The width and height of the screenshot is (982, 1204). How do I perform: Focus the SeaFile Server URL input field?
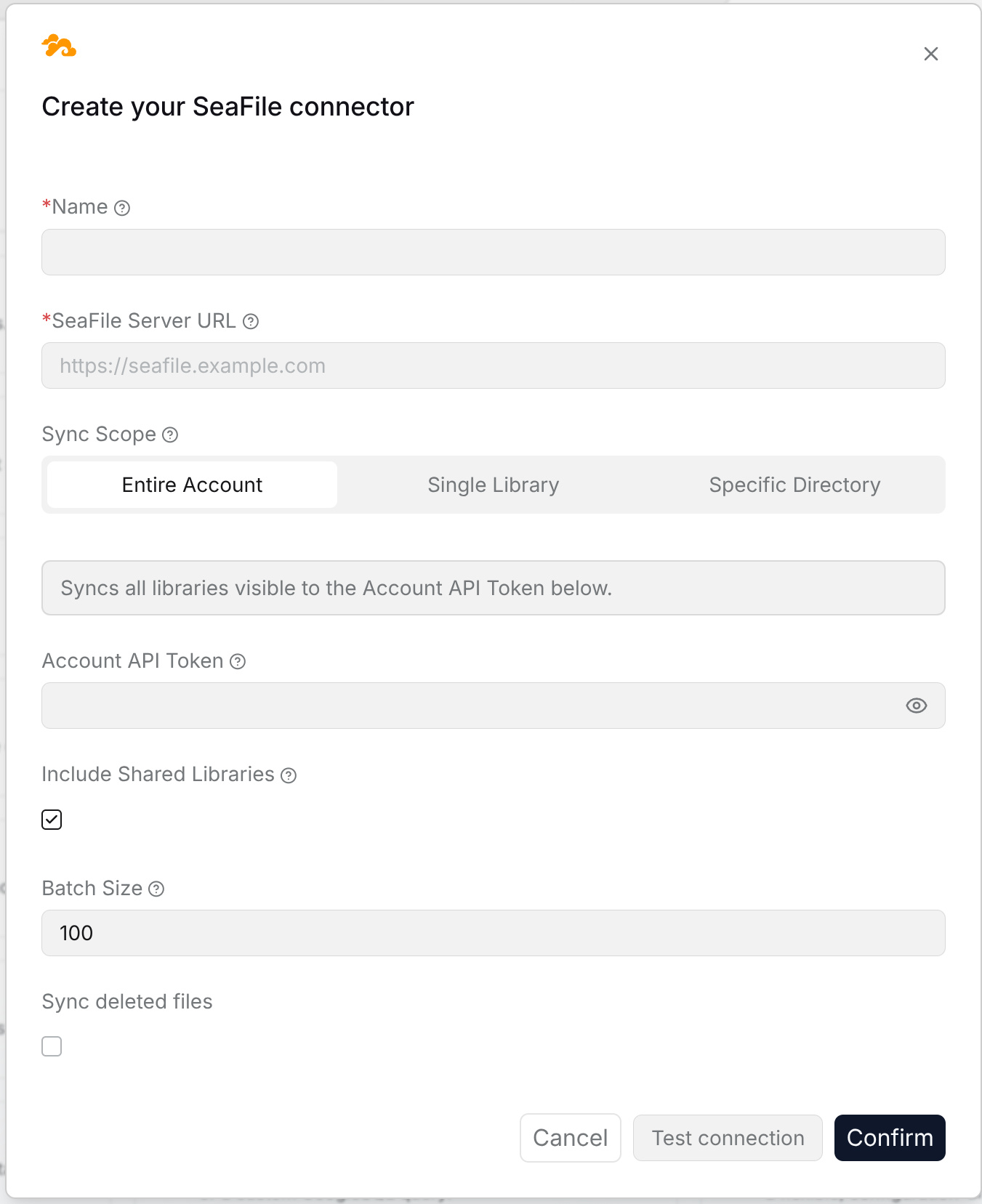(494, 365)
